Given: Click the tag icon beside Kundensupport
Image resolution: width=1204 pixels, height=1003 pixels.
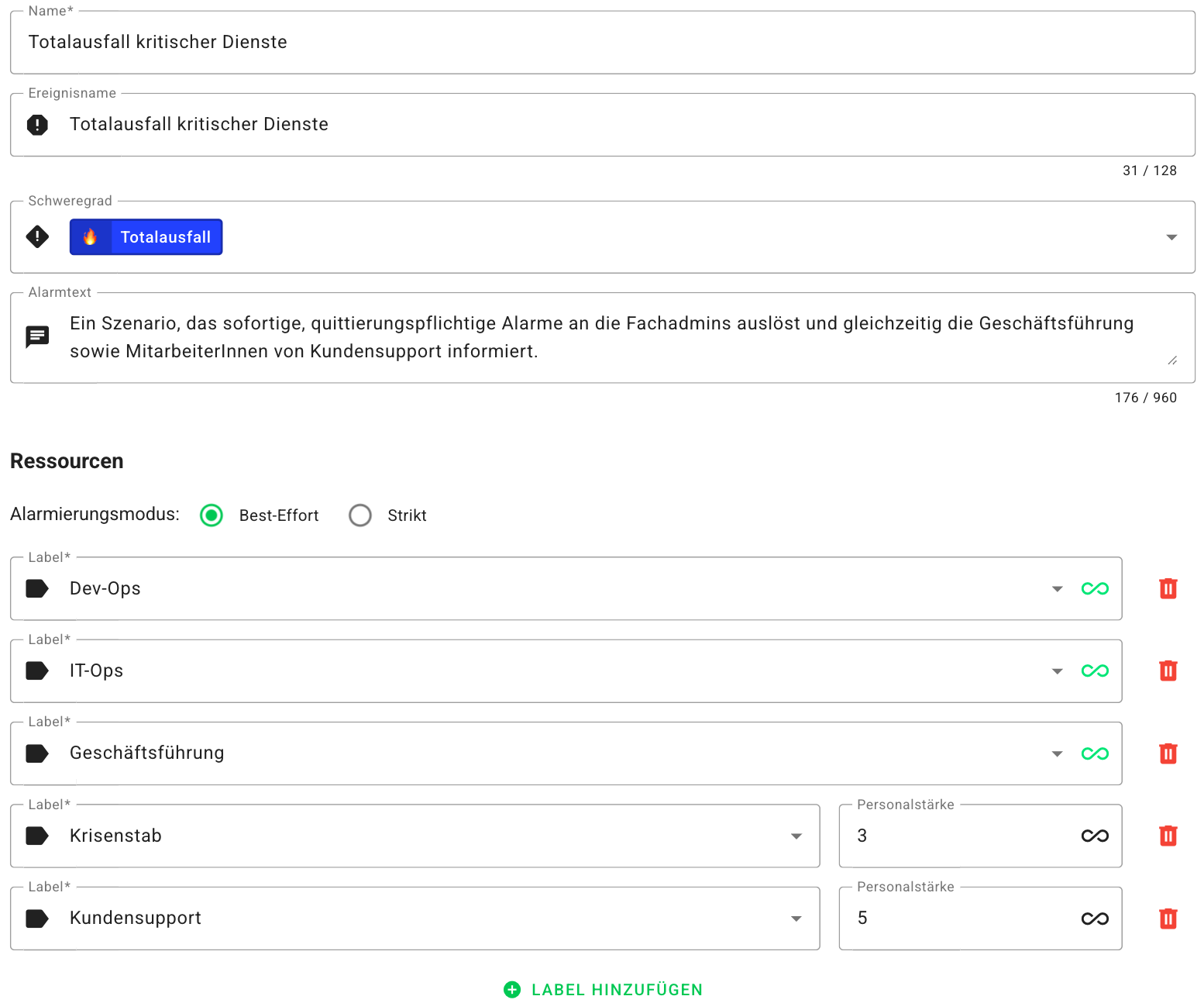Looking at the screenshot, I should [37, 919].
